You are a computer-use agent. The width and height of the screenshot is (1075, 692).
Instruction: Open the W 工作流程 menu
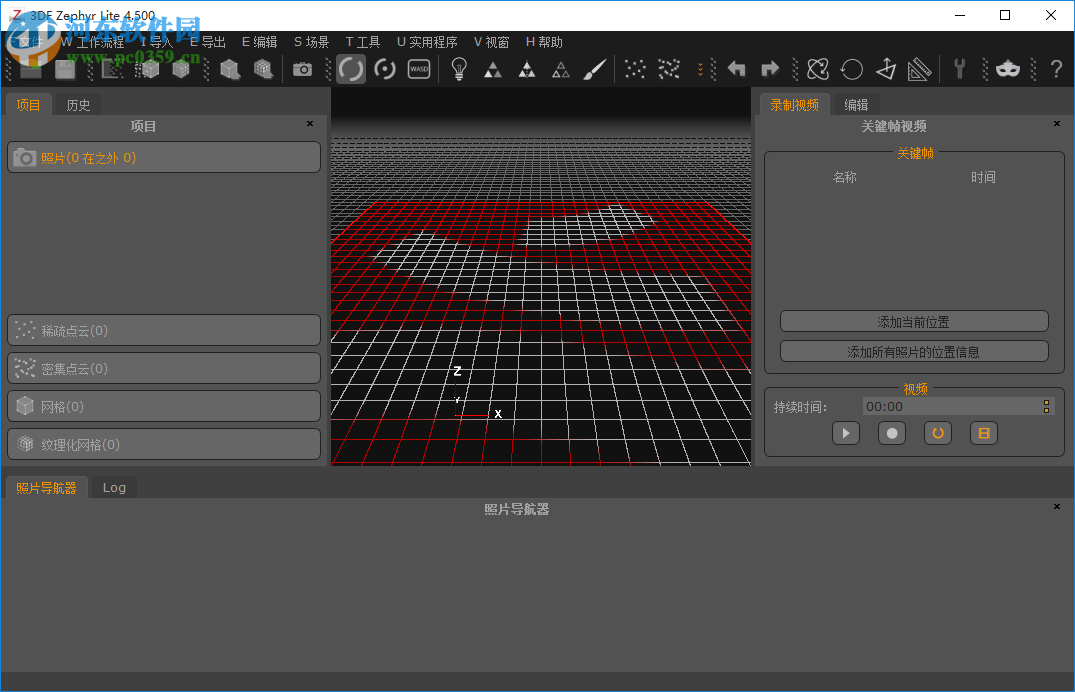point(92,42)
